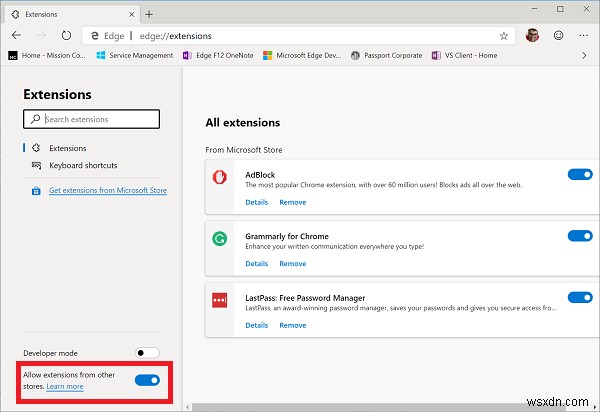Open Details for LastPass
Image resolution: width=600 pixels, height=412 pixels.
click(256, 325)
